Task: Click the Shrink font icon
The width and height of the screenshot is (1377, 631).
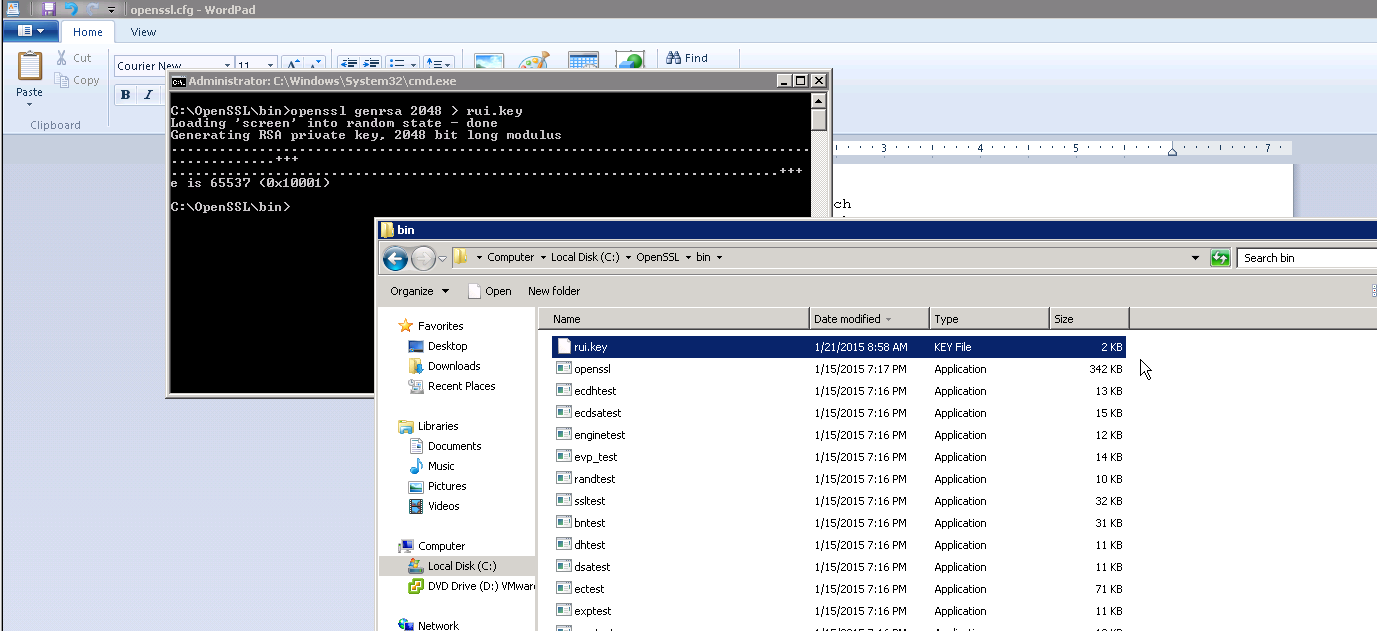Action: (x=314, y=65)
